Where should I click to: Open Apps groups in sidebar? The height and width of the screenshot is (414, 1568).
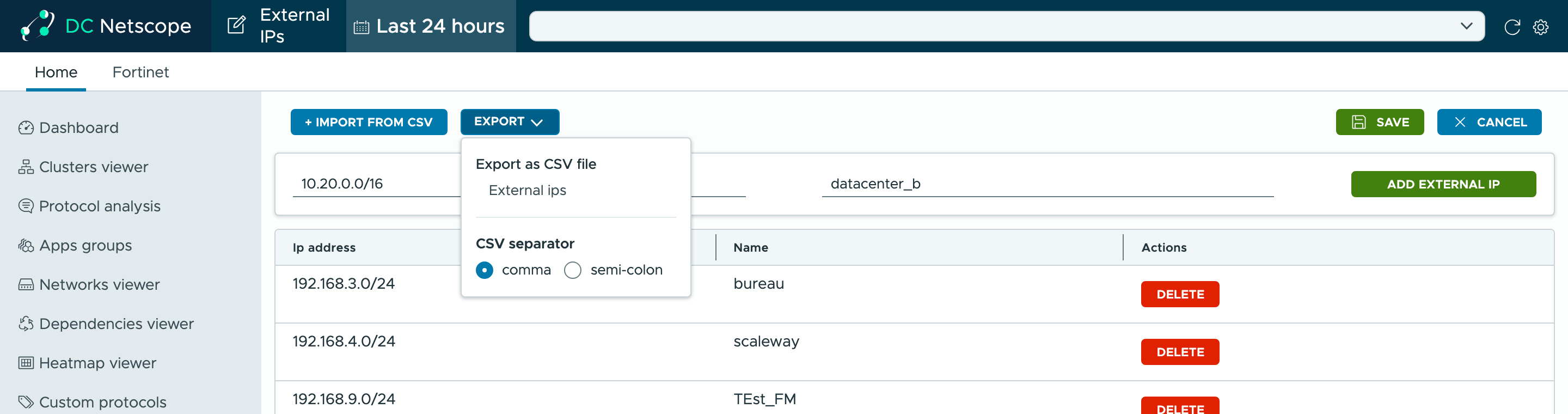pyautogui.click(x=75, y=245)
